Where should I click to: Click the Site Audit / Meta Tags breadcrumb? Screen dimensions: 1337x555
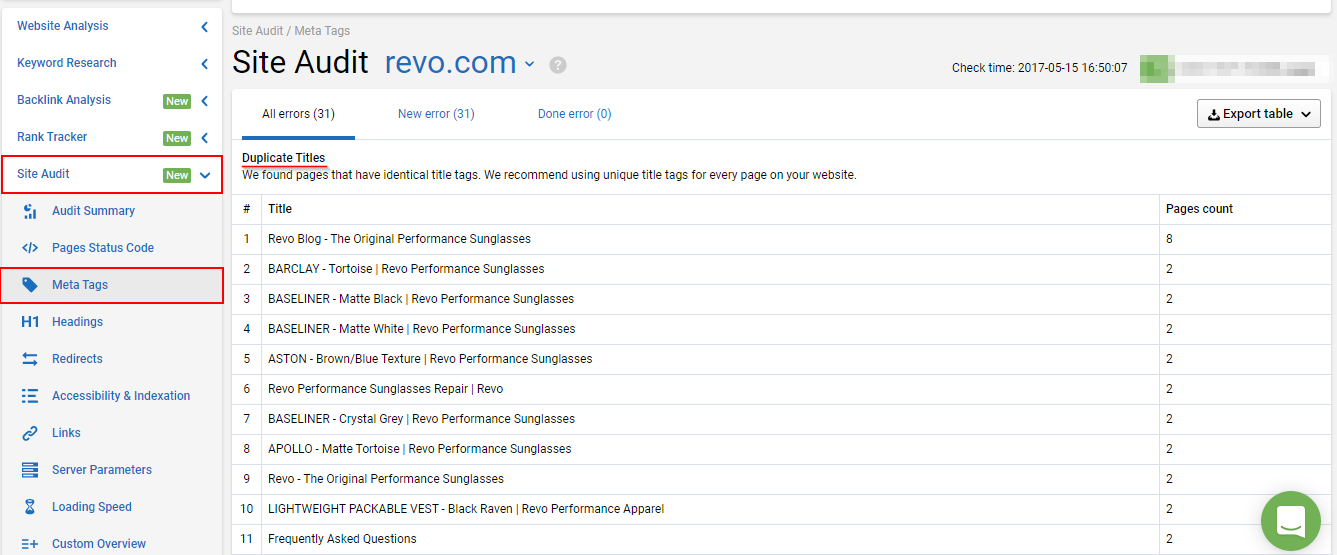pyautogui.click(x=291, y=31)
